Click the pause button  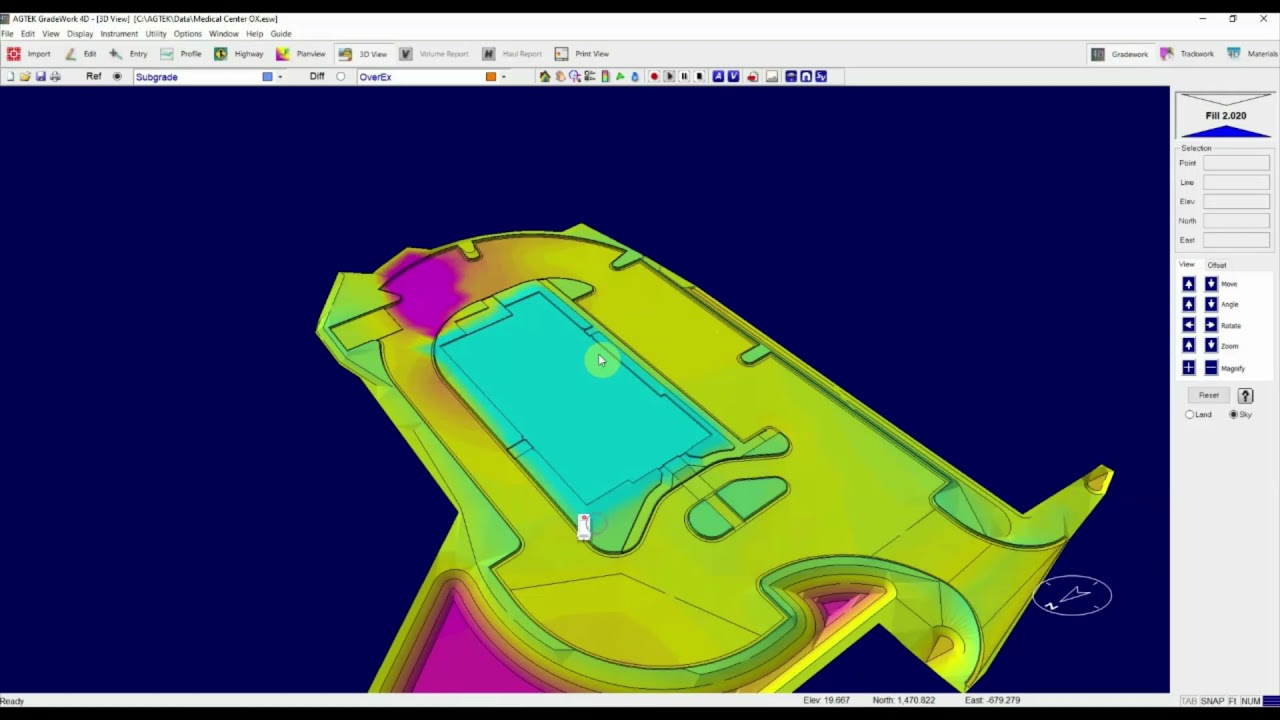click(684, 77)
